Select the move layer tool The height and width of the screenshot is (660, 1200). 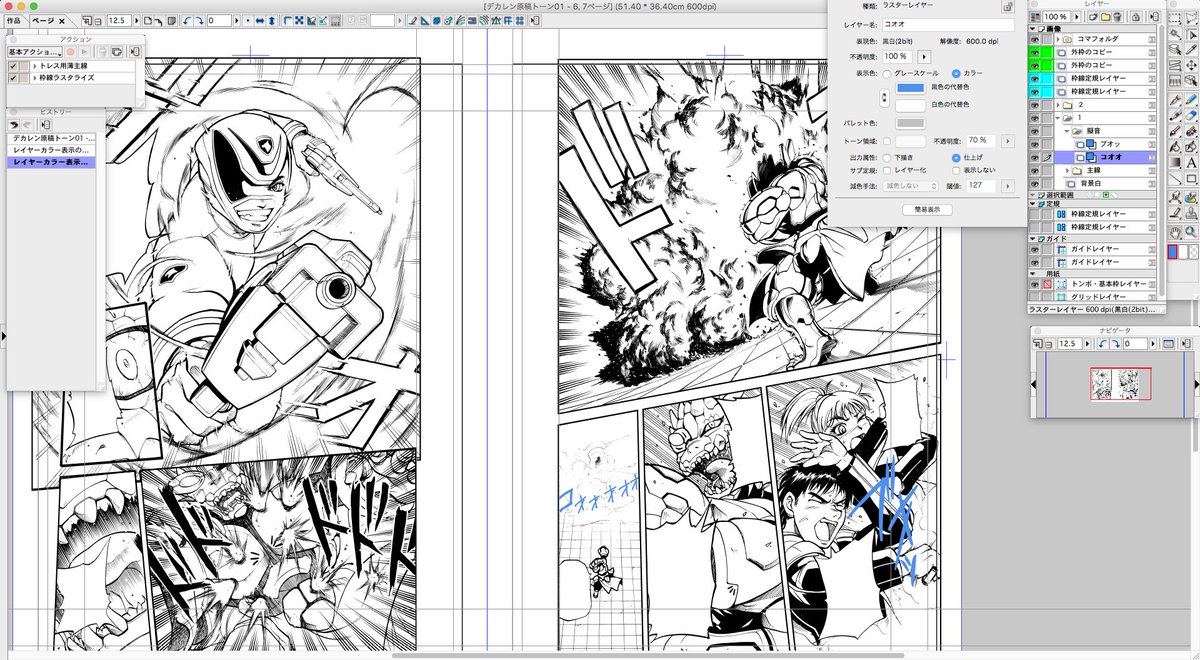1191,65
